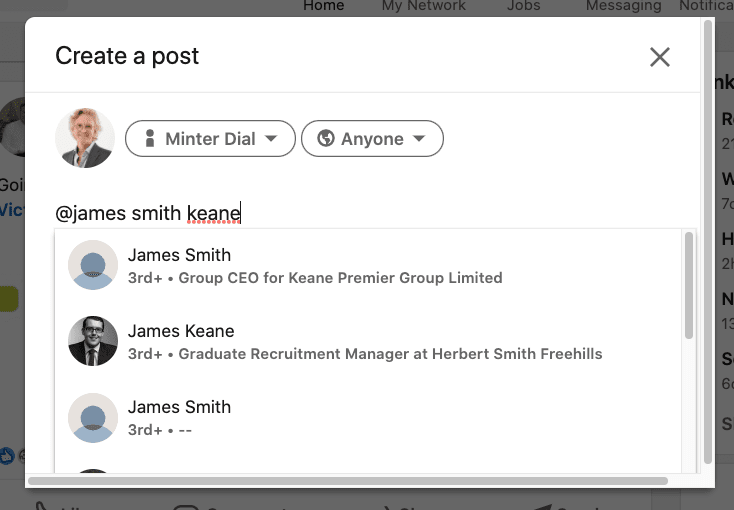Open the Anyone visibility dropdown arrow
The image size is (734, 510).
(x=419, y=139)
